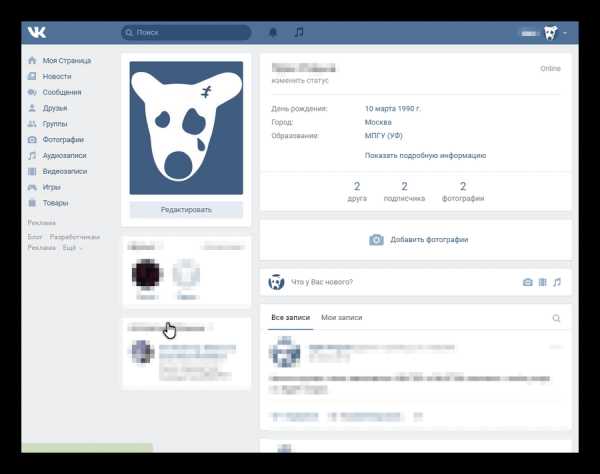Viewport: 600px width, 474px height.
Task: Open the wall post author avatar
Action: pyautogui.click(x=284, y=352)
